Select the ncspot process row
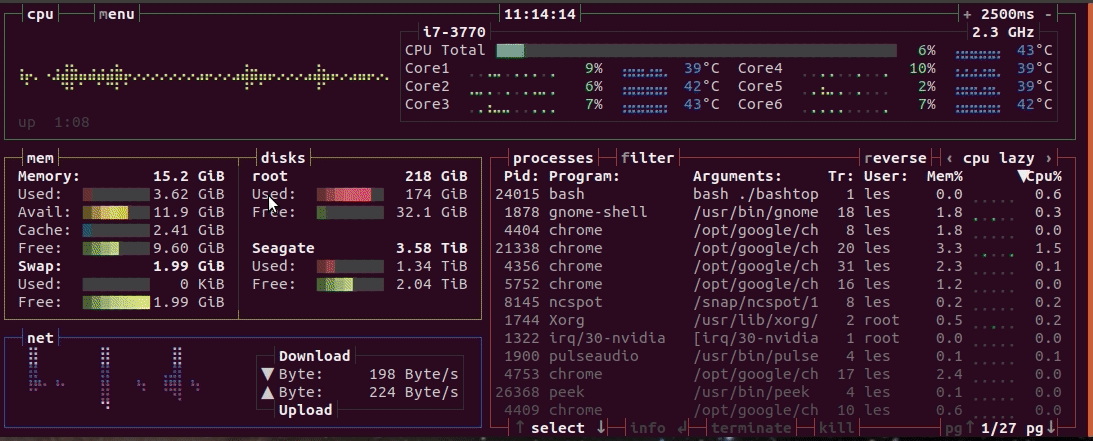 pyautogui.click(x=778, y=302)
